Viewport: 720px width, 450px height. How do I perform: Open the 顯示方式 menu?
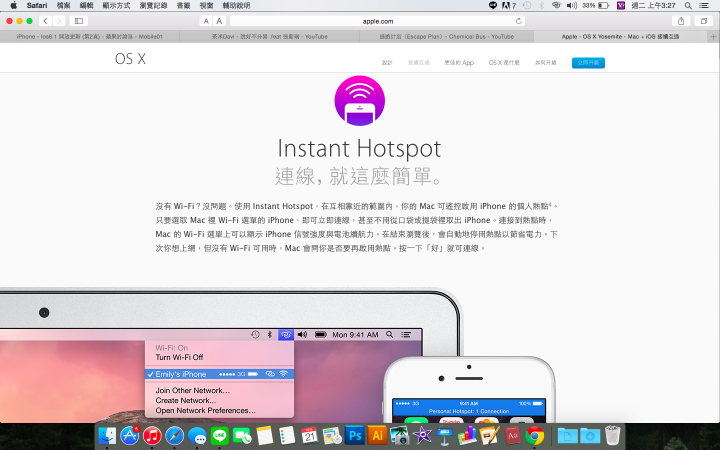click(116, 6)
